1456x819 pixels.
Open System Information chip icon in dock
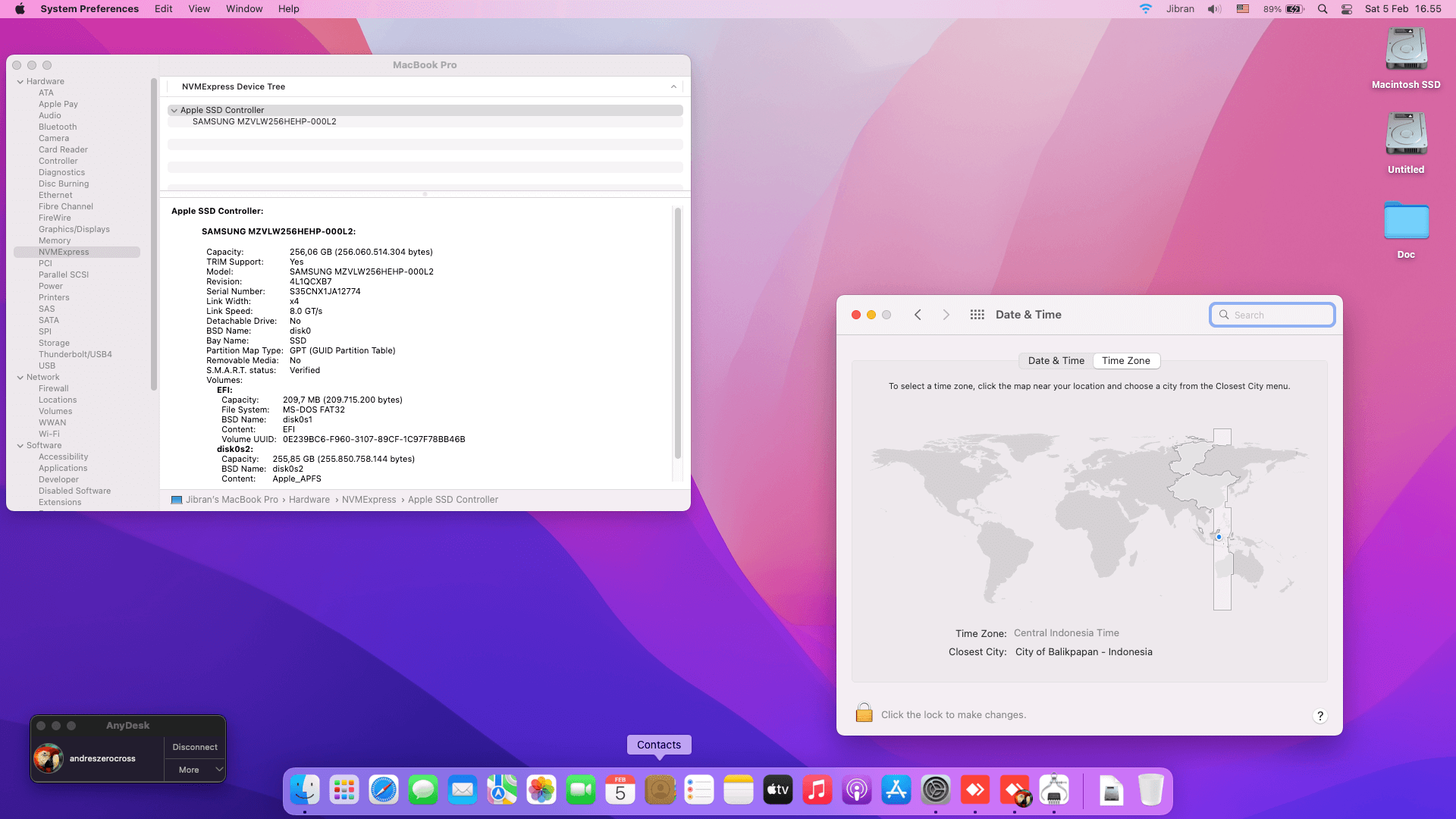pyautogui.click(x=1054, y=790)
